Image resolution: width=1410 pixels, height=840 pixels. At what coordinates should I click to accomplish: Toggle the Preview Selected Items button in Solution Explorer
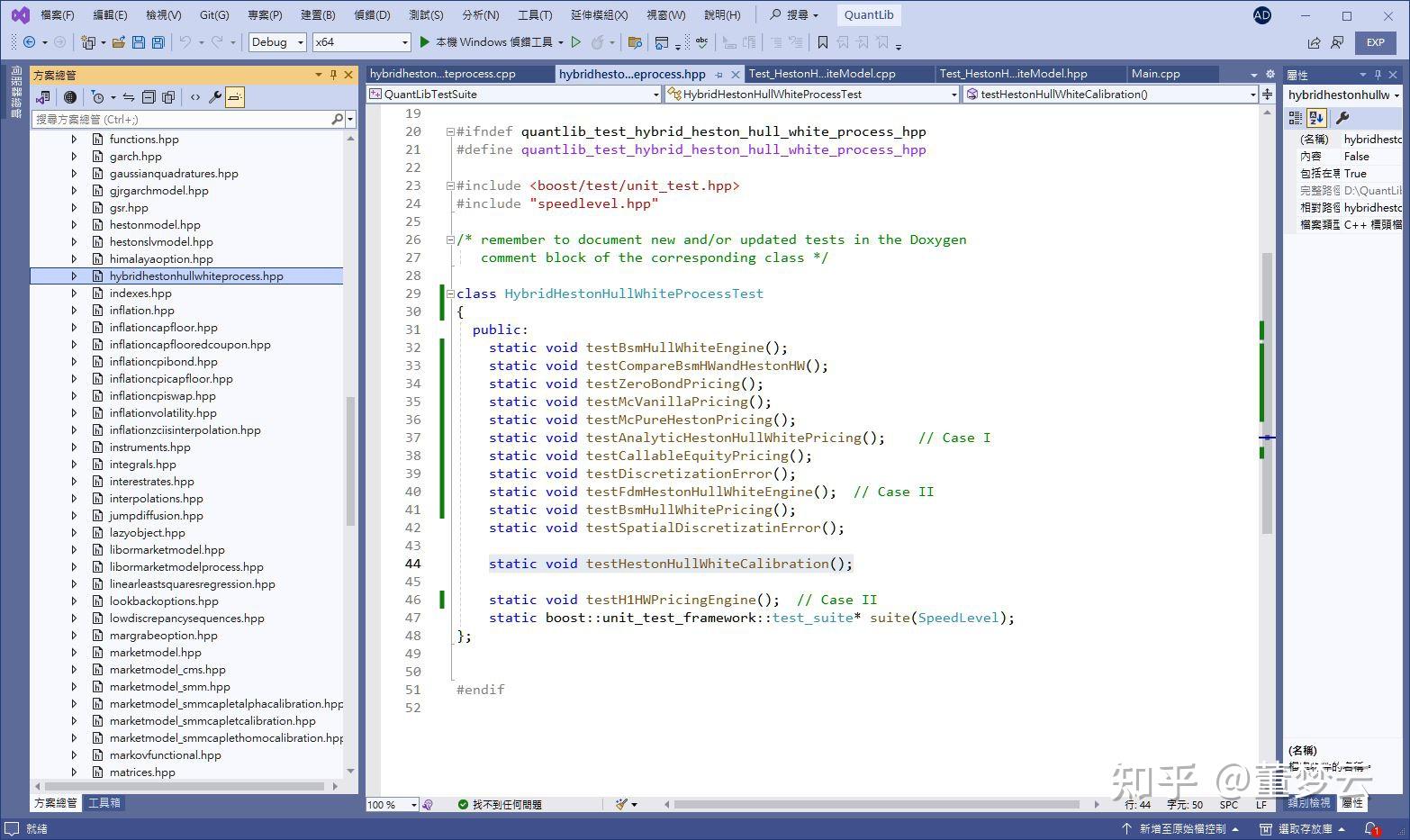pos(234,97)
